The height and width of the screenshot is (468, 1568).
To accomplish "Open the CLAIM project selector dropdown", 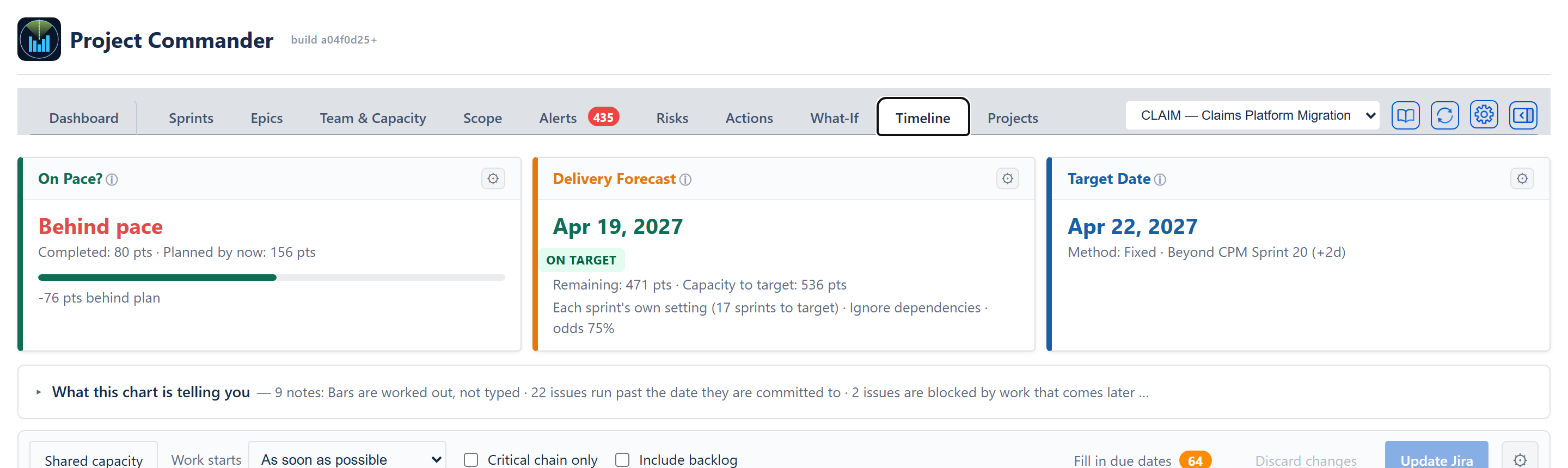I will point(1252,115).
